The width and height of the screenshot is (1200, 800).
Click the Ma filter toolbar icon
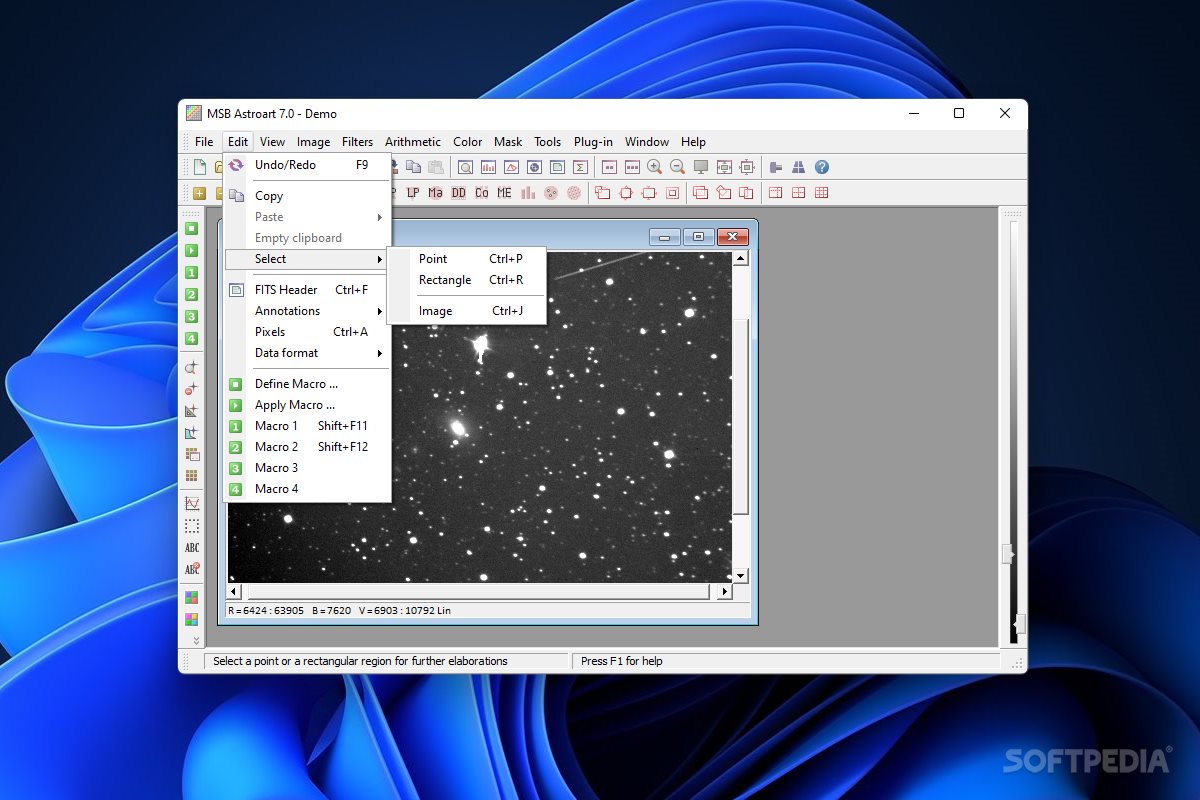click(x=435, y=193)
